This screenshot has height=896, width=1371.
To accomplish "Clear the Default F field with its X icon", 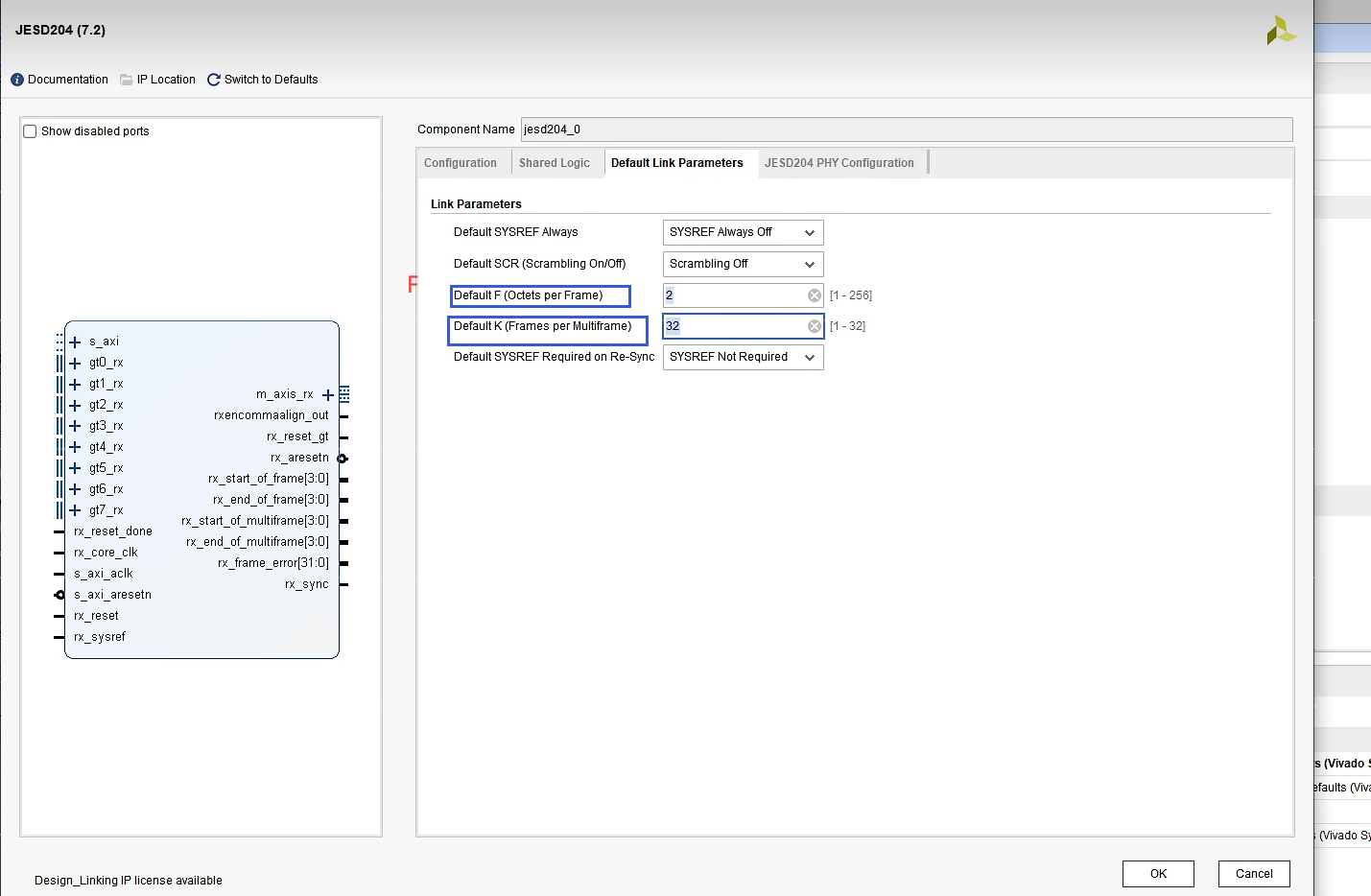I will click(x=815, y=295).
